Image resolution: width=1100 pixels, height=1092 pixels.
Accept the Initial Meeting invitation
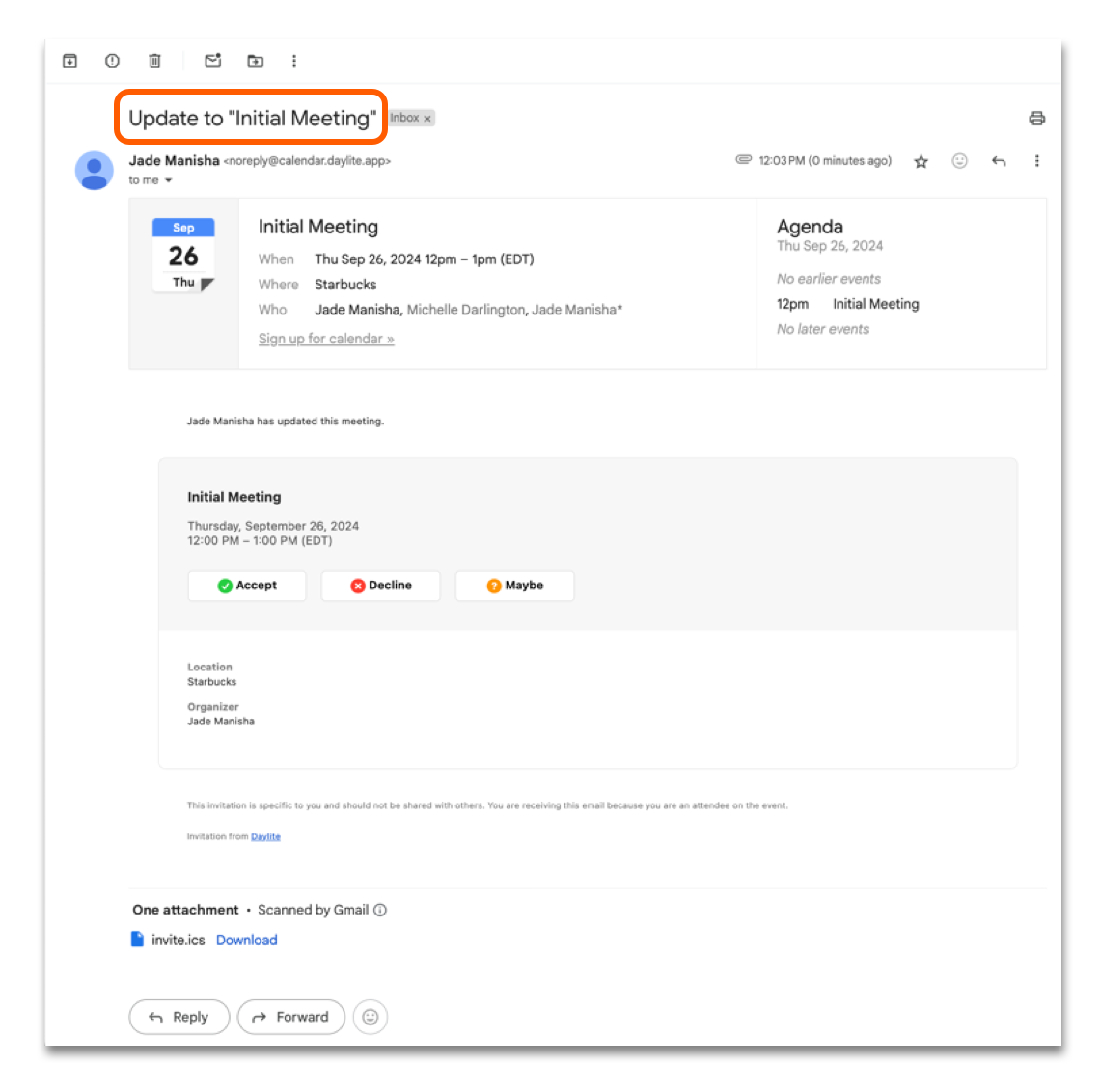(x=247, y=586)
